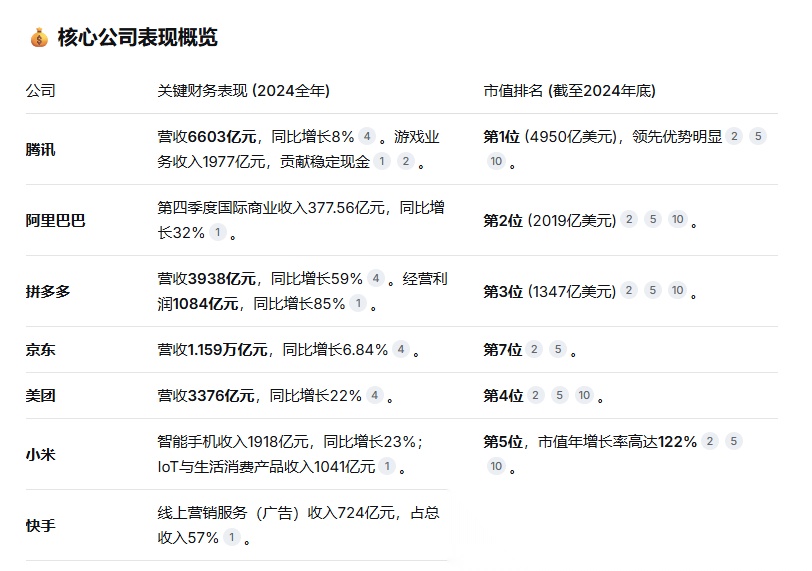This screenshot has width=812, height=571.
Task: Click citation 2 beside 2019亿美元
Action: tap(629, 219)
